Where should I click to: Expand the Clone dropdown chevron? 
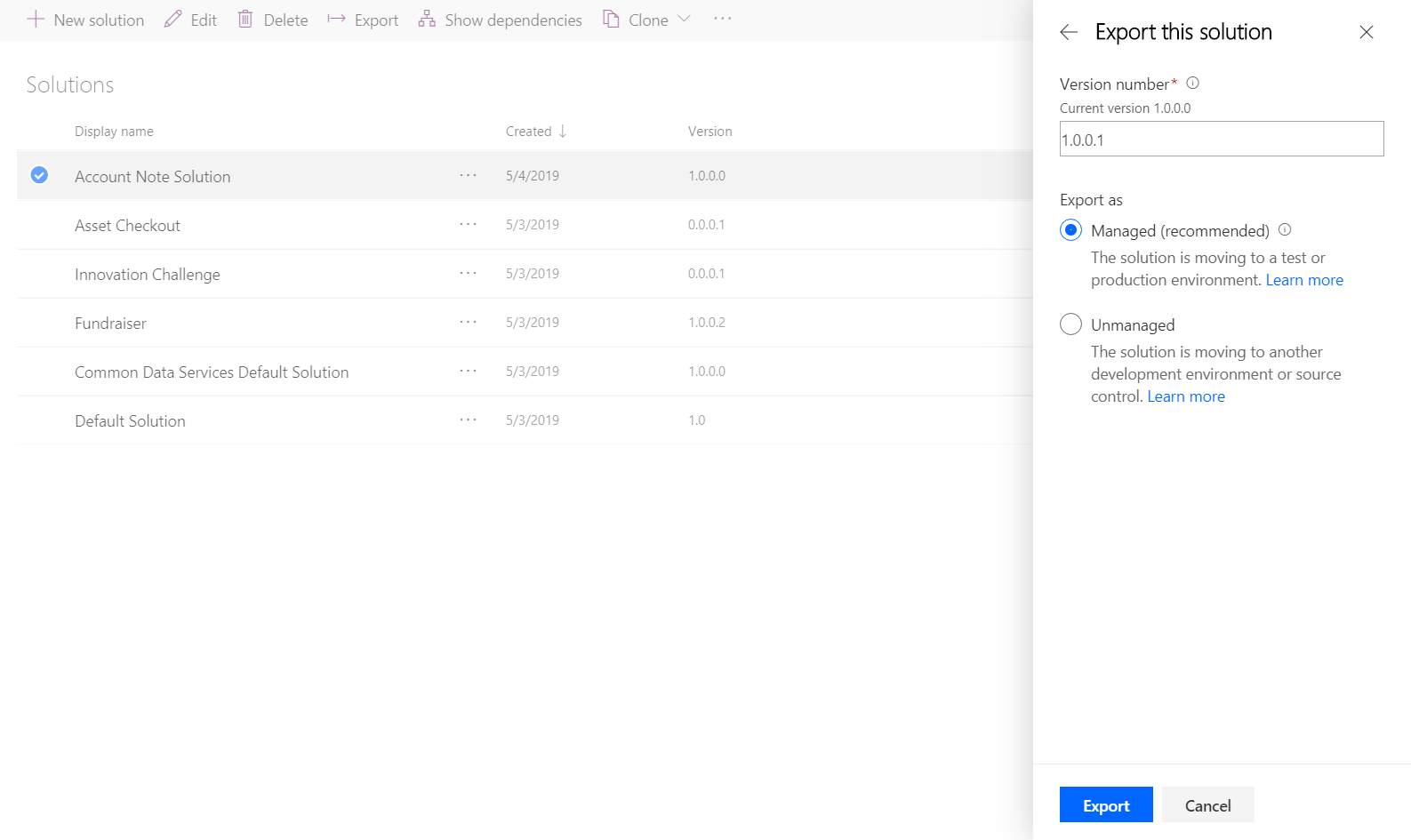[x=684, y=20]
